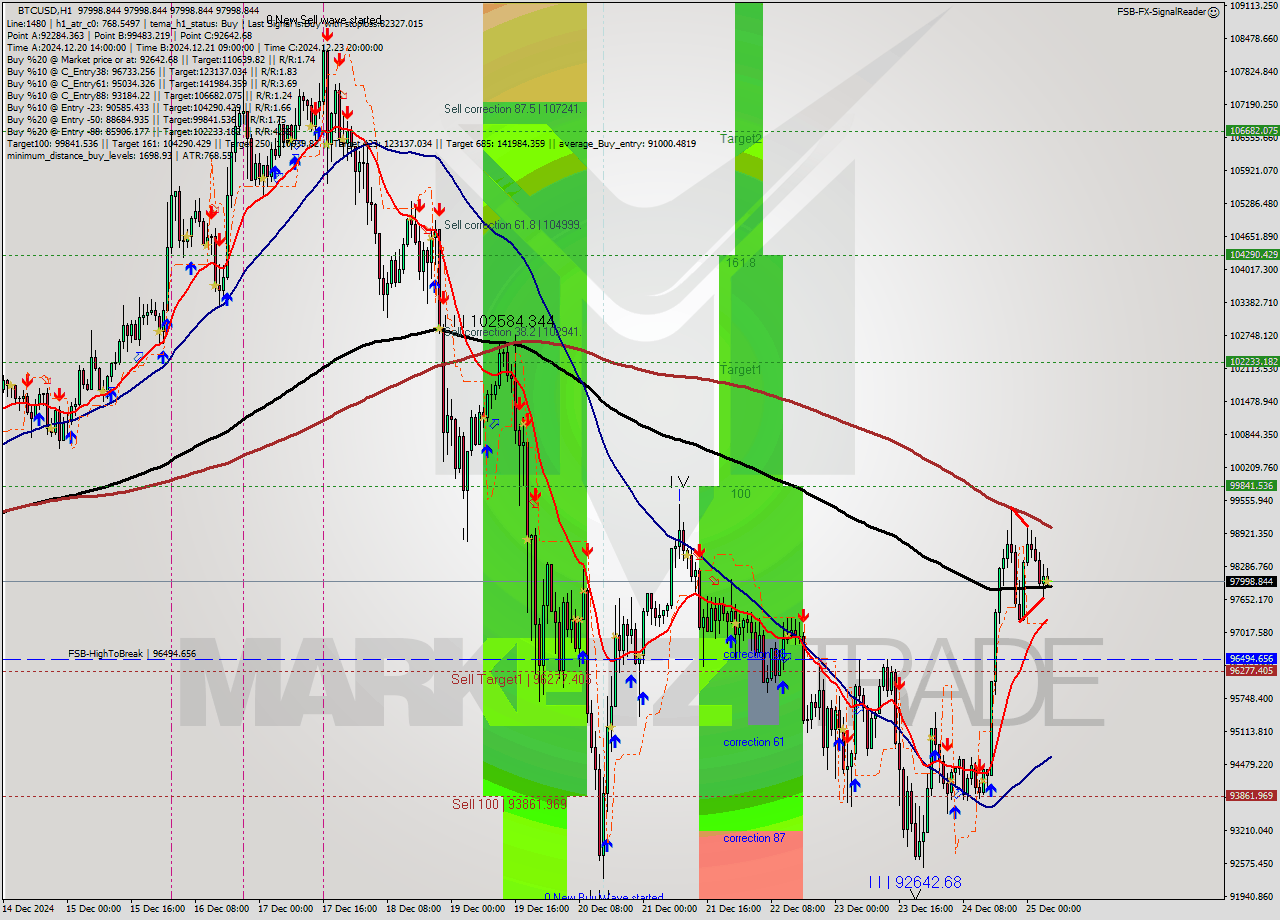Click the smiley icon beside FSB-FX-SignalReader
The height and width of the screenshot is (920, 1280).
click(1213, 12)
